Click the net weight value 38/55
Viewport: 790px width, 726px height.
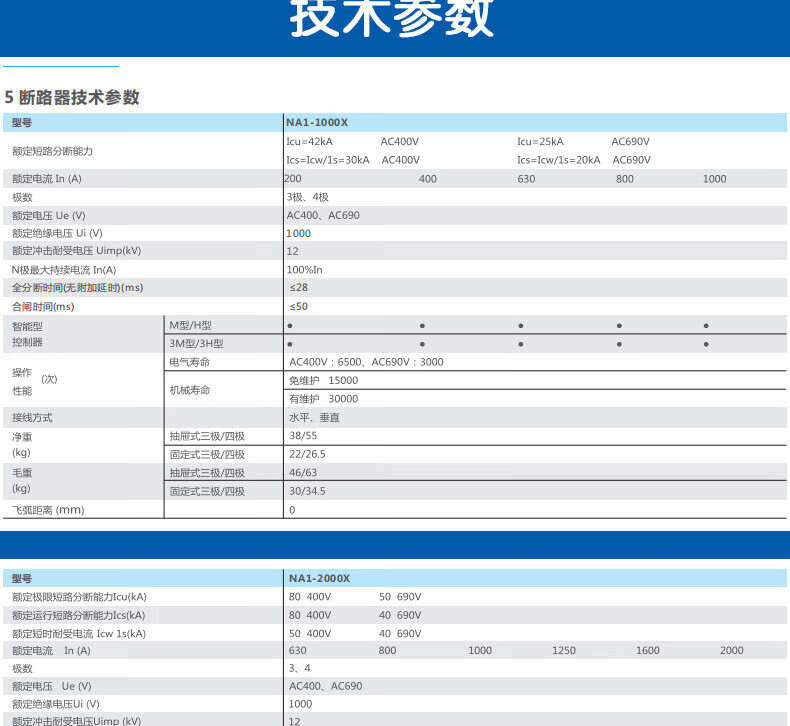(303, 436)
